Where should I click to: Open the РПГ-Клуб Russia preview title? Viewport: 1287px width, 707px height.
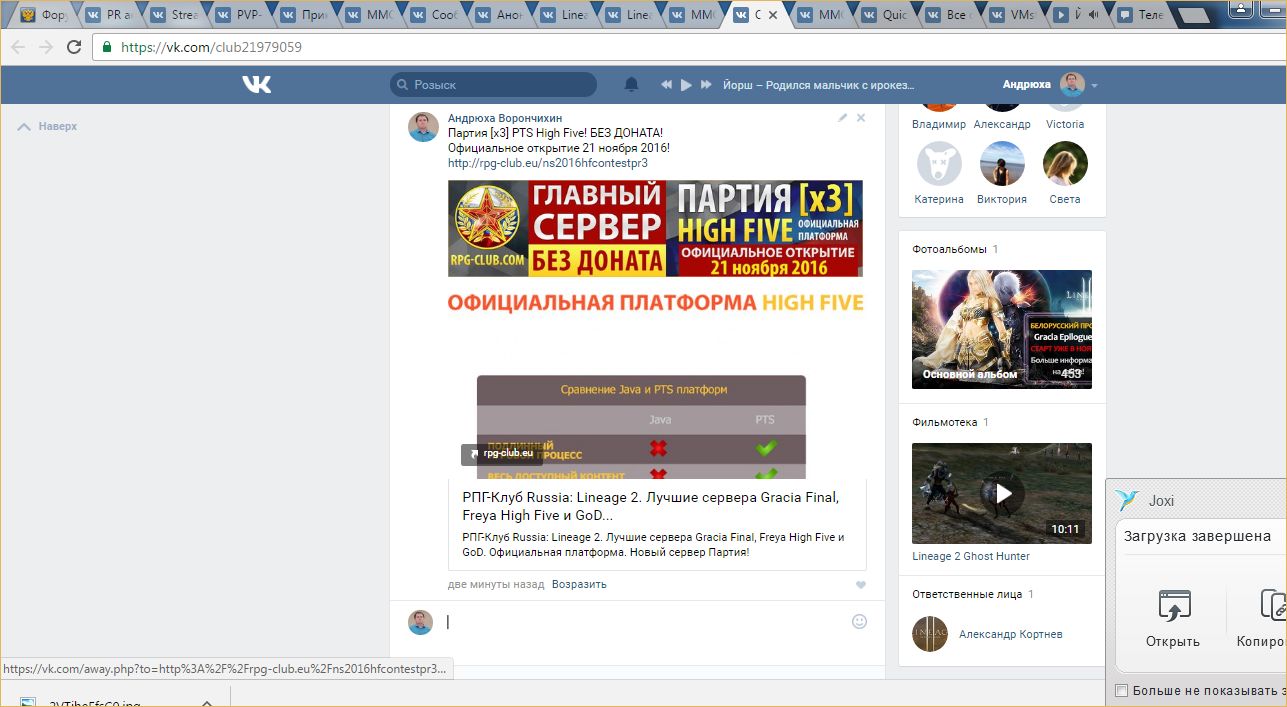[x=650, y=506]
